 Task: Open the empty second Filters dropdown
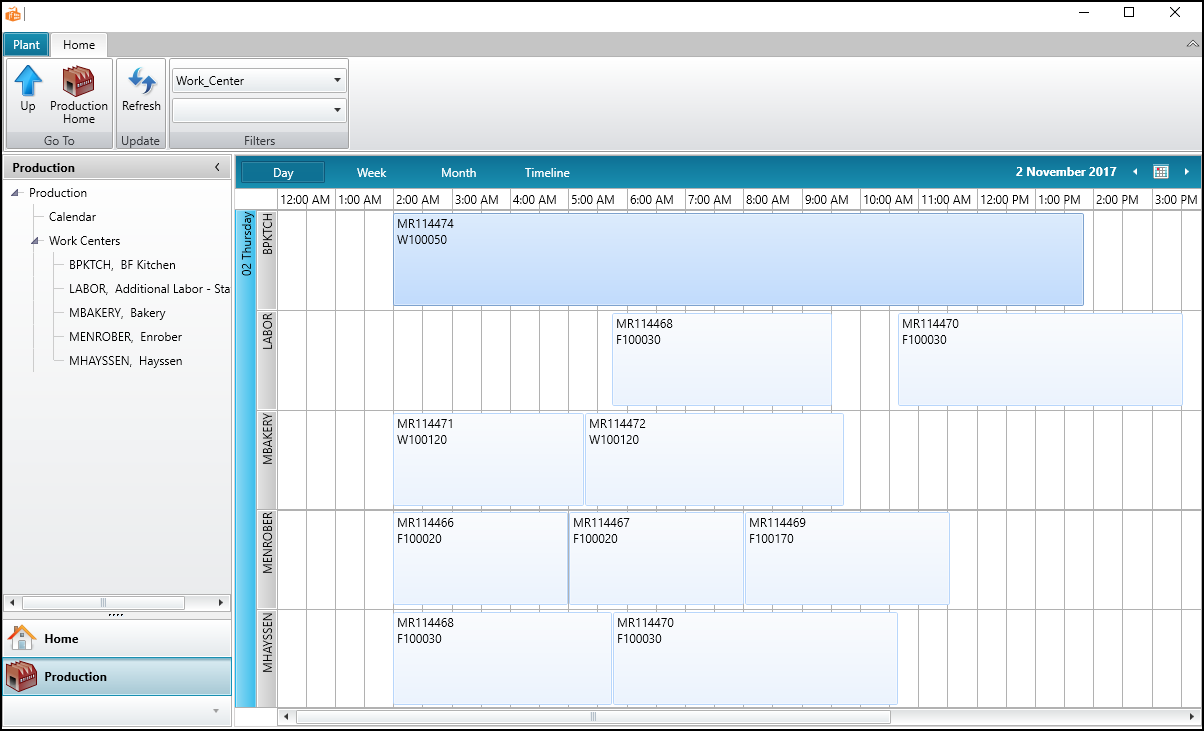(337, 108)
